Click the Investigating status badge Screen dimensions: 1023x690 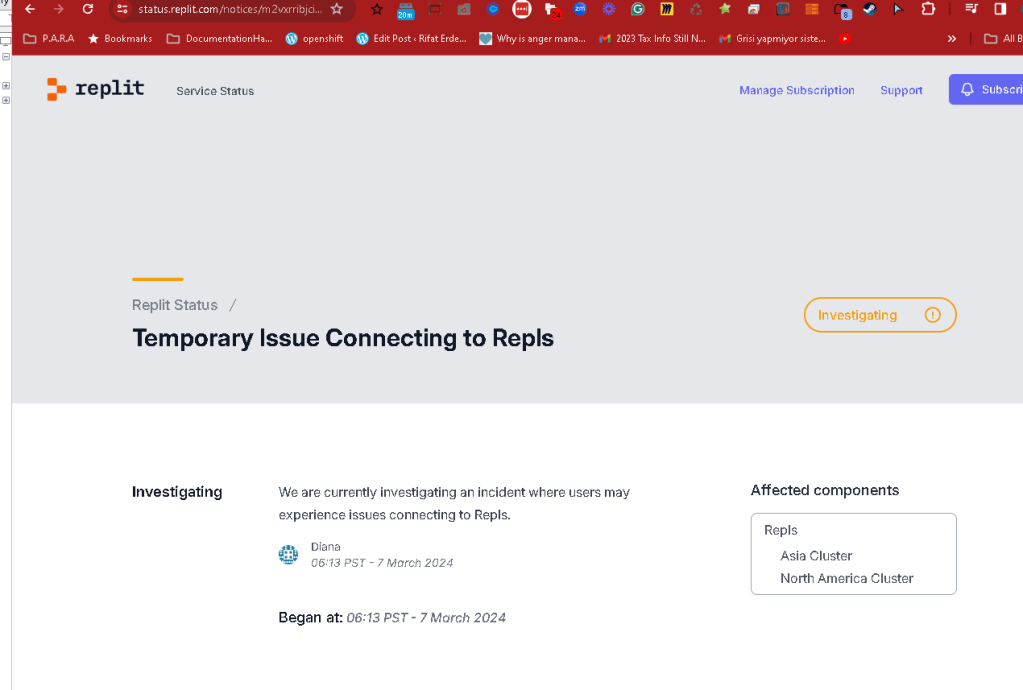coord(879,315)
